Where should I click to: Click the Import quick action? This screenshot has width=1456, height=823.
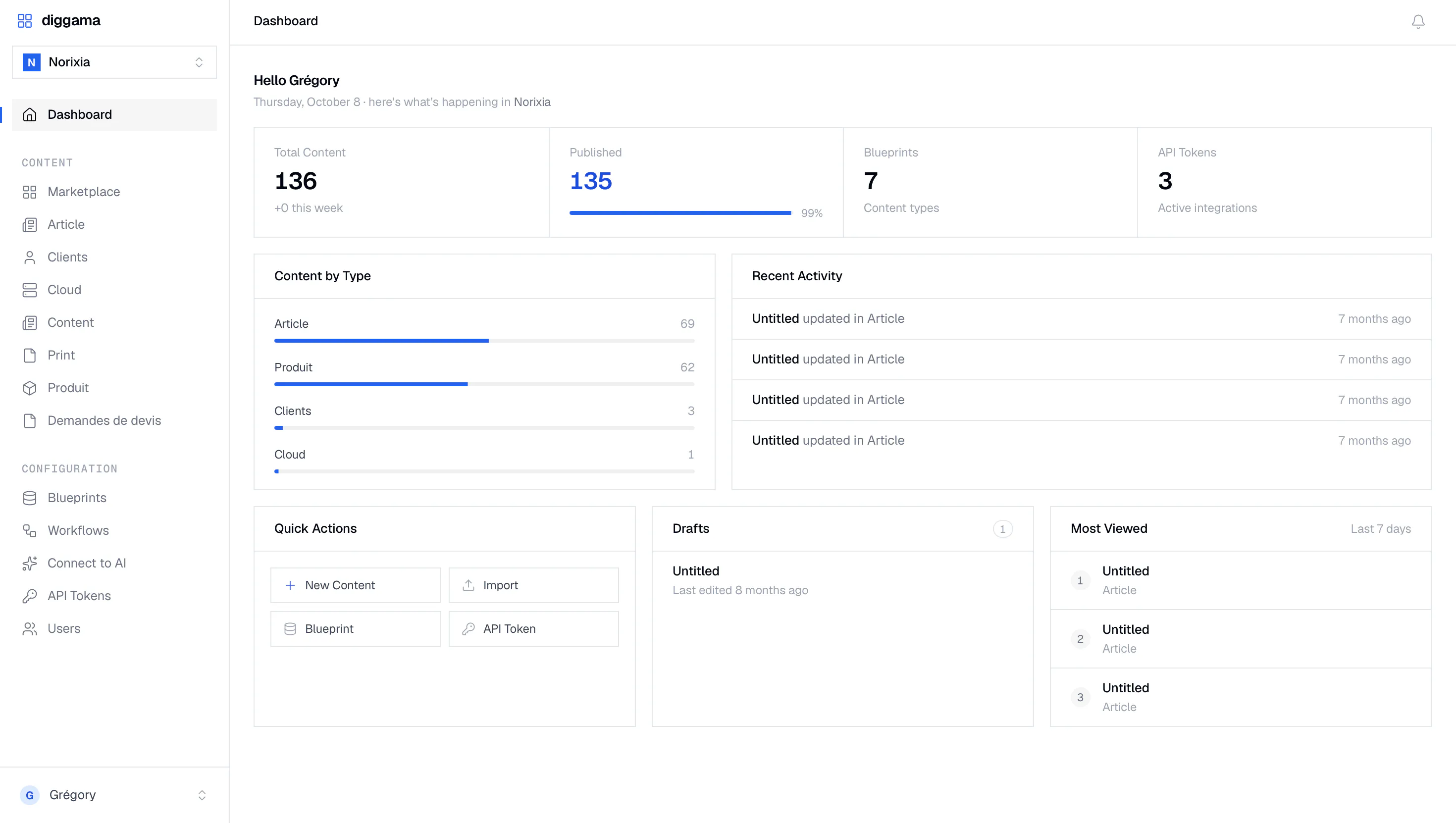(533, 586)
